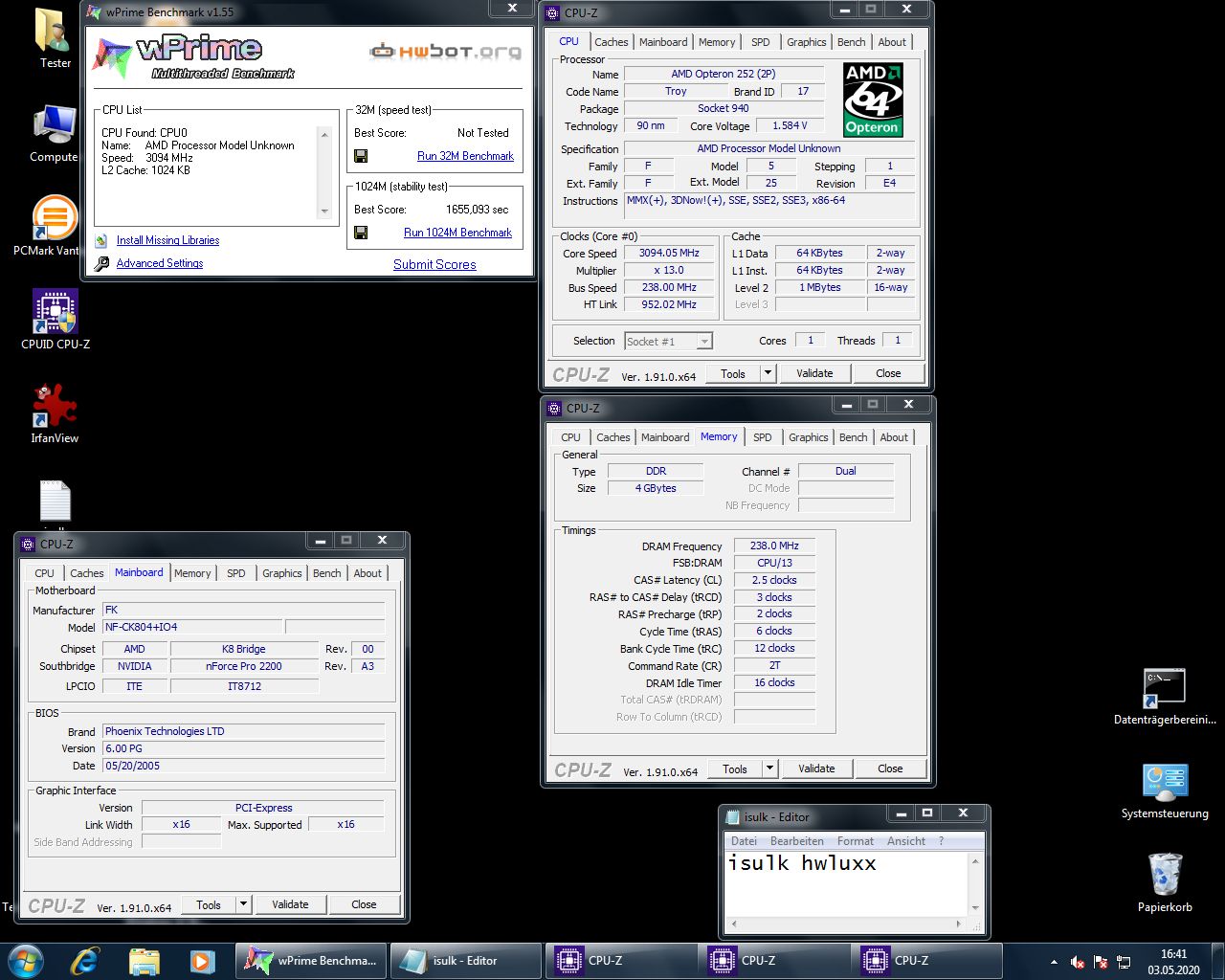Screen dimensions: 1225x980
Task: Select the Core Speed 3094.05 MHz value
Action: [x=669, y=254]
